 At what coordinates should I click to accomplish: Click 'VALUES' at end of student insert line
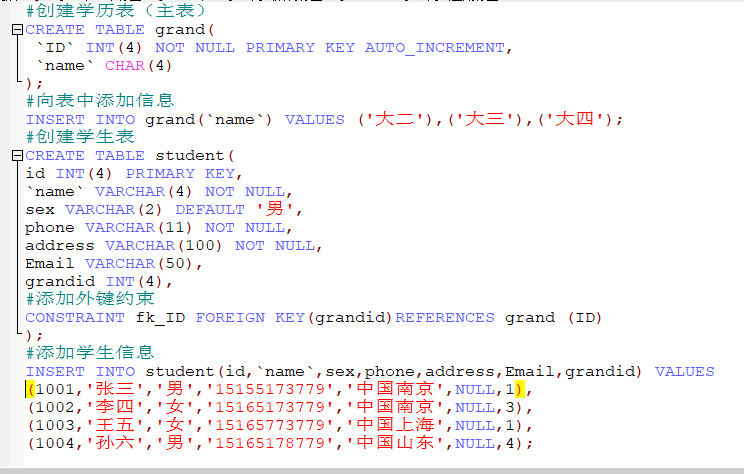(684, 372)
